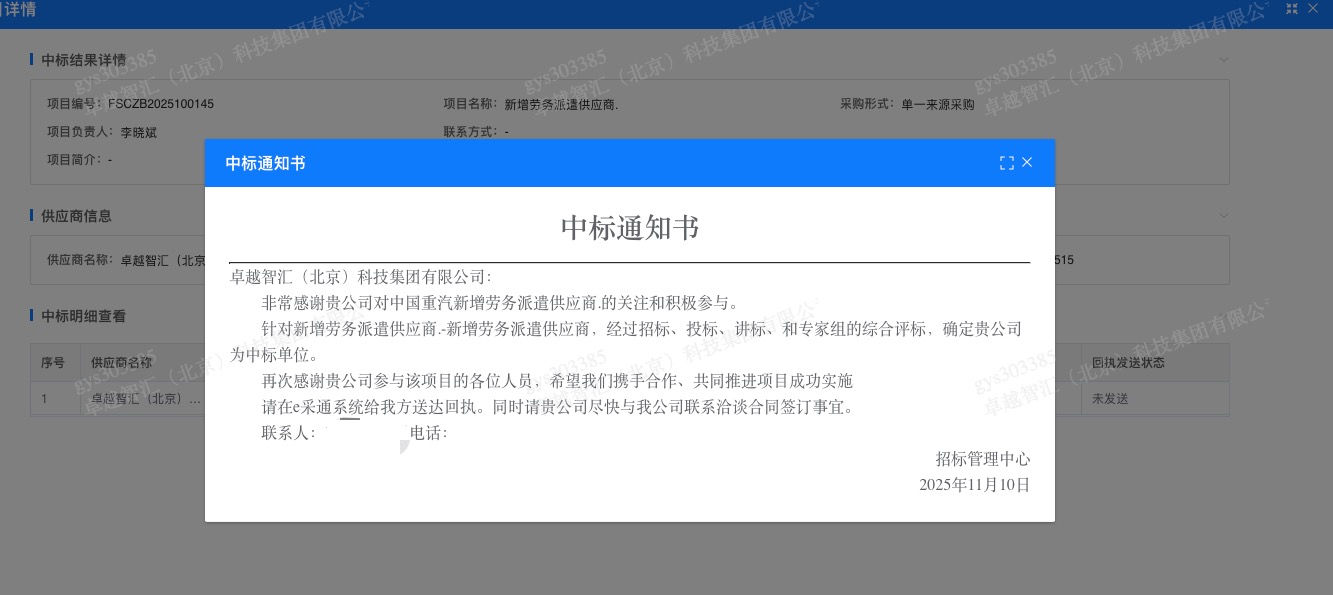
Task: Click the 供应商名称 column header
Action: click(121, 363)
